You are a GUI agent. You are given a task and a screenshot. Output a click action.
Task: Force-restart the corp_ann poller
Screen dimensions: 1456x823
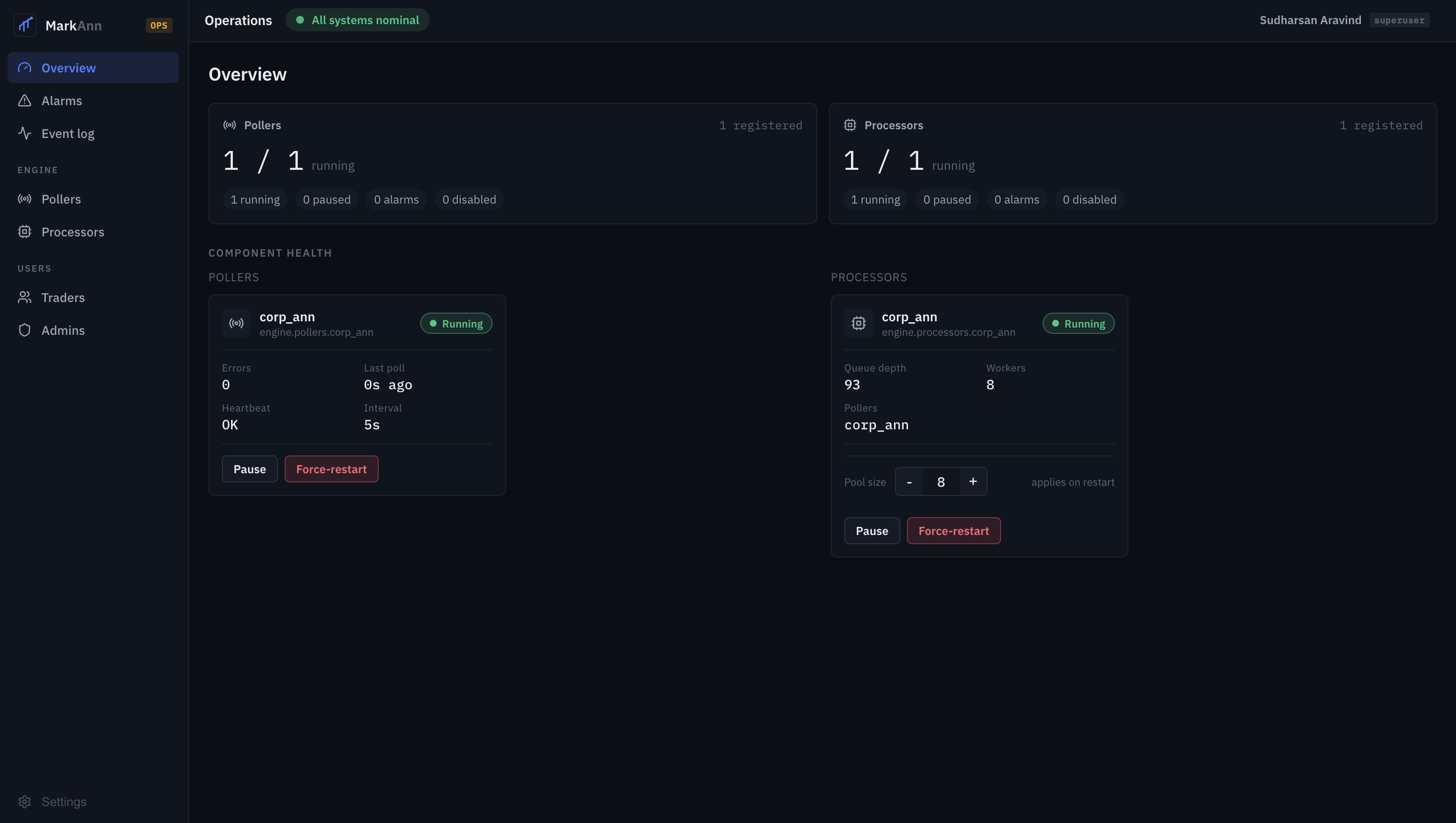[331, 469]
